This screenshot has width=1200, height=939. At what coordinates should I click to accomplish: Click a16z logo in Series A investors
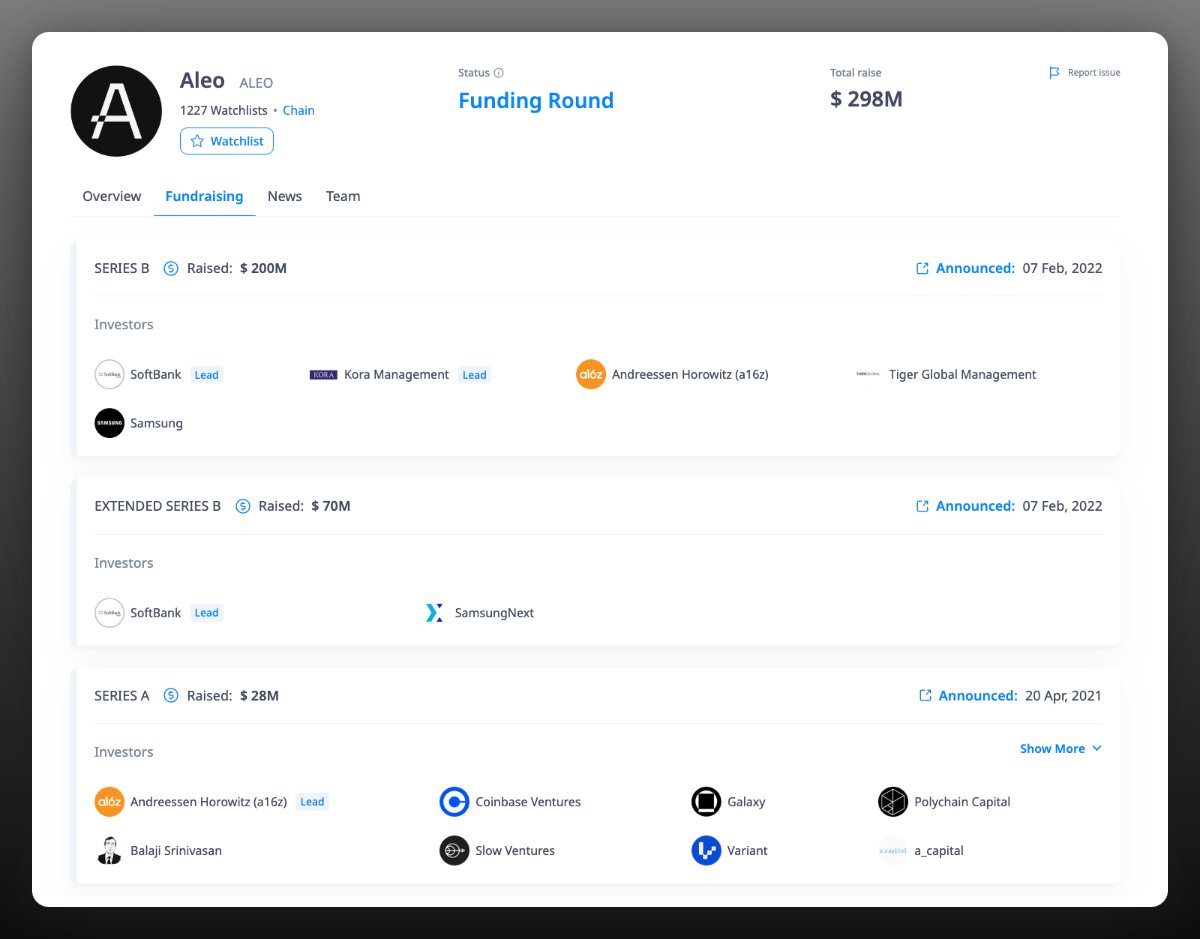tap(109, 801)
